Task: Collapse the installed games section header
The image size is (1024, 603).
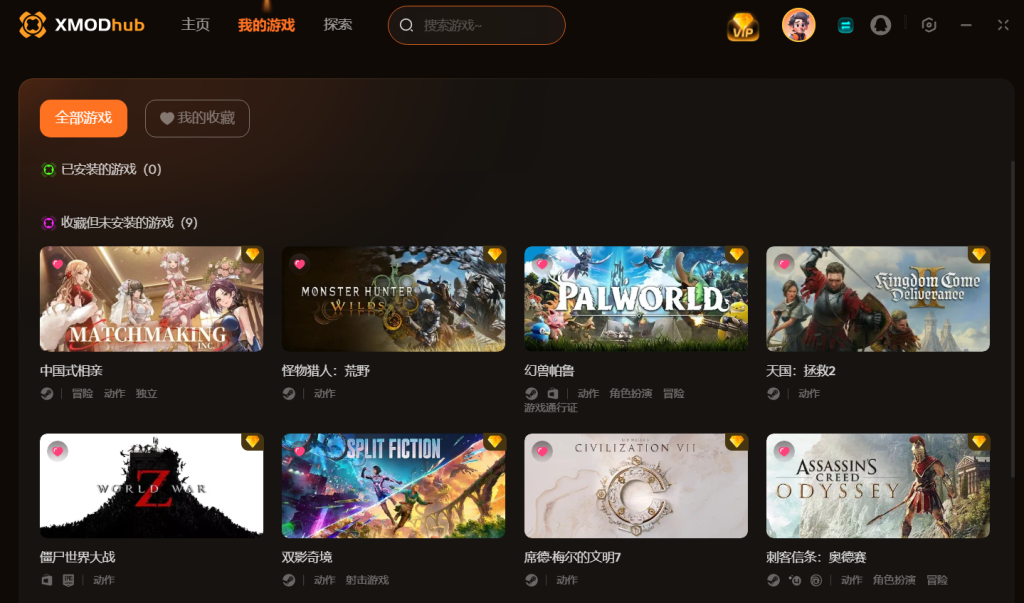Action: pyautogui.click(x=101, y=169)
